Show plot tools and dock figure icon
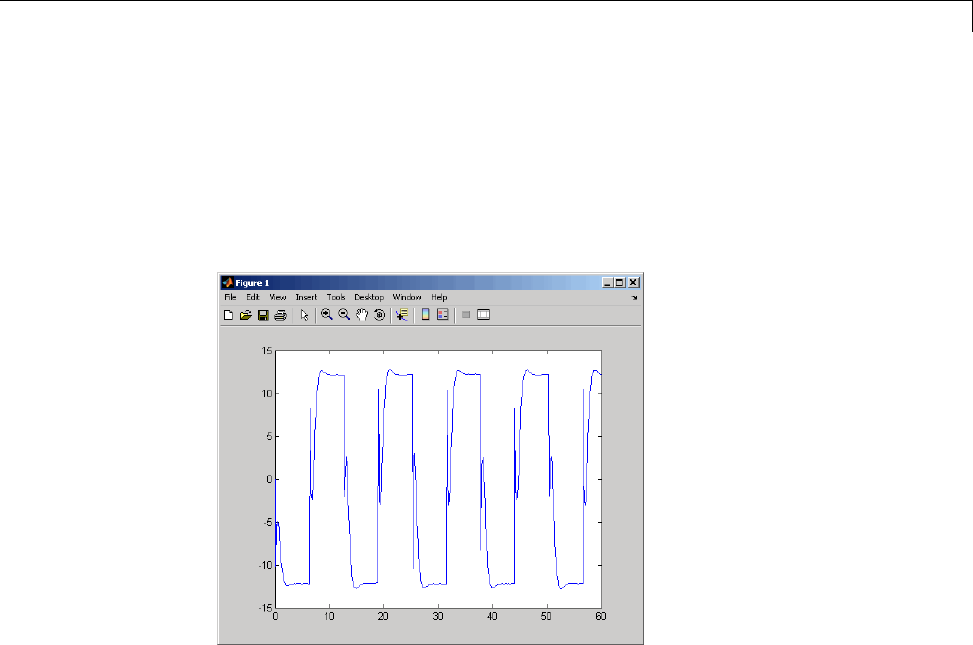This screenshot has height=645, width=973. click(x=483, y=315)
